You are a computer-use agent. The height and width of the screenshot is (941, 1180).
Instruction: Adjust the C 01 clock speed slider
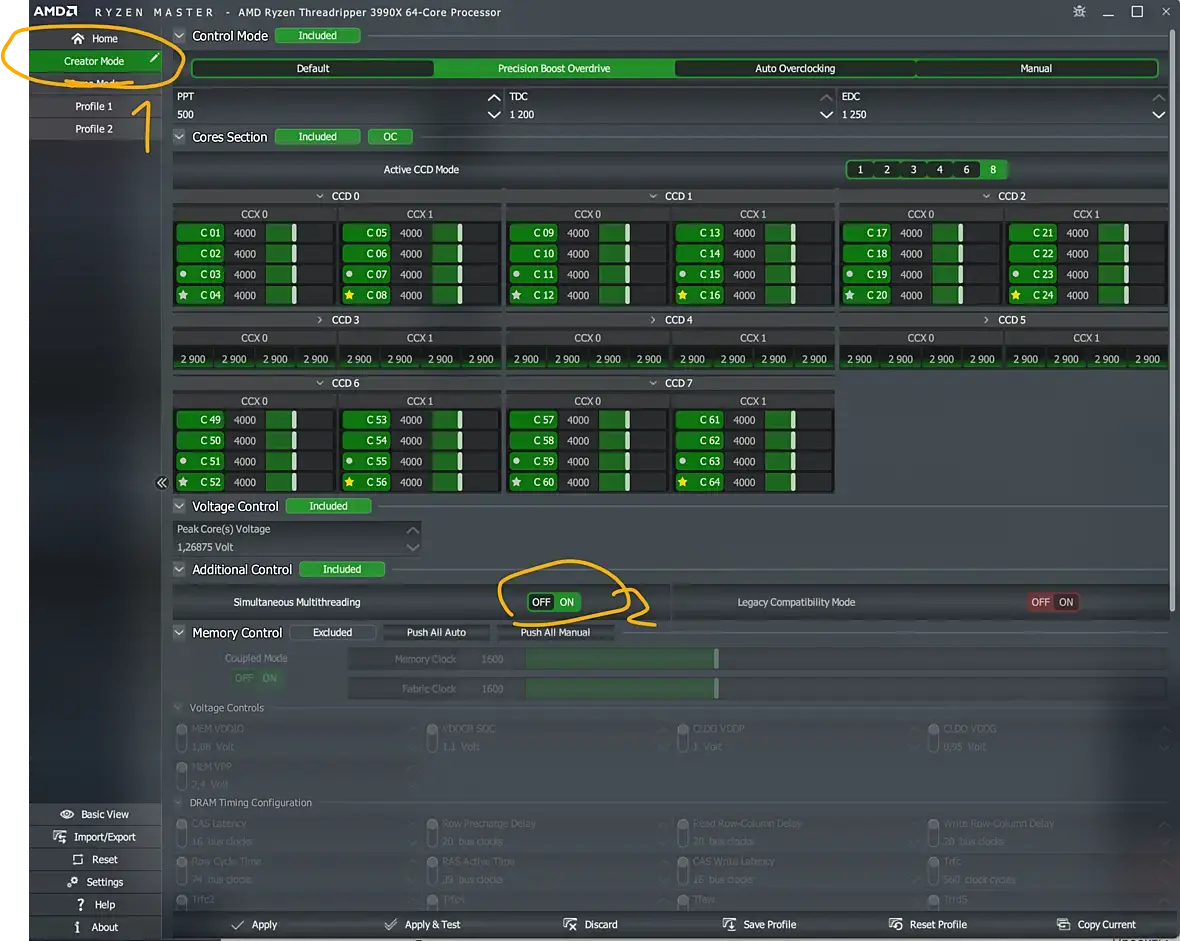[300, 233]
